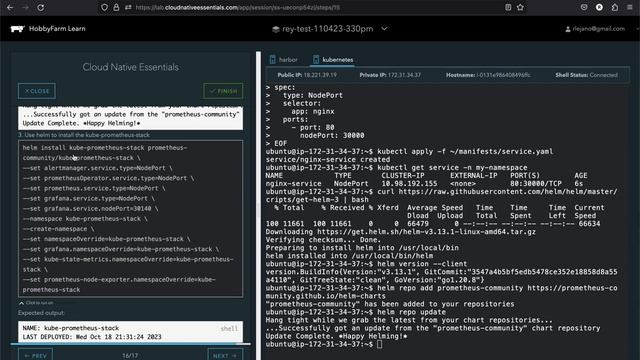Click the 'Hostname' value in terminal header

pyautogui.click(x=503, y=75)
